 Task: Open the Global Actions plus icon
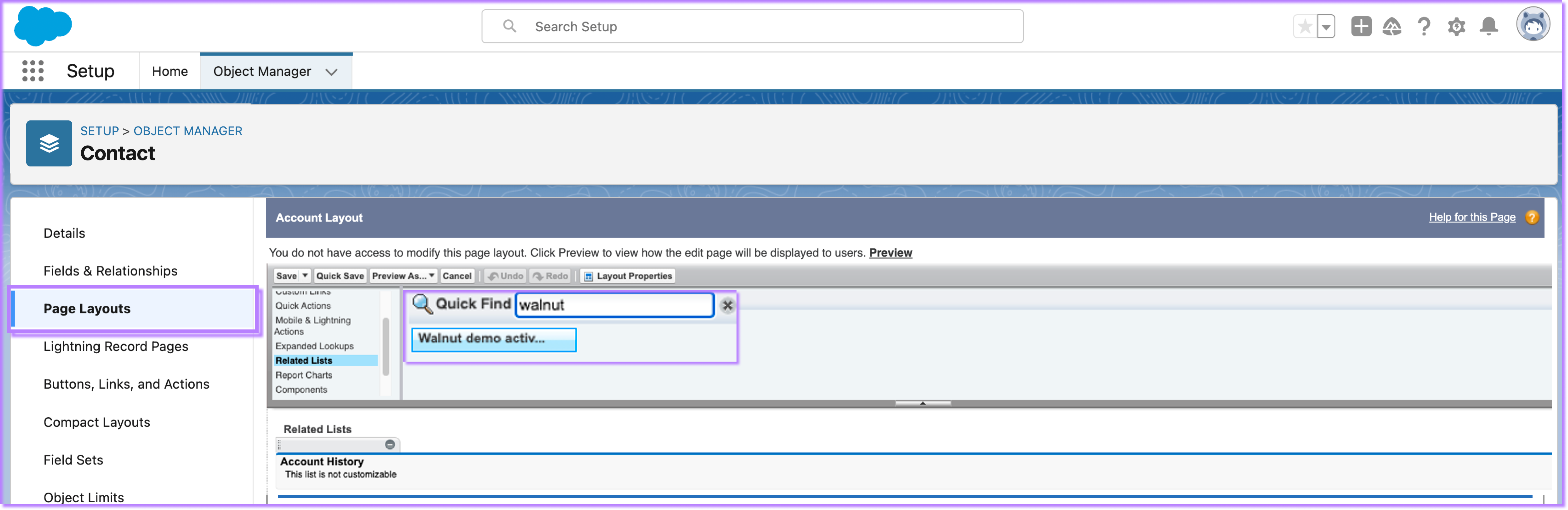coord(1361,26)
